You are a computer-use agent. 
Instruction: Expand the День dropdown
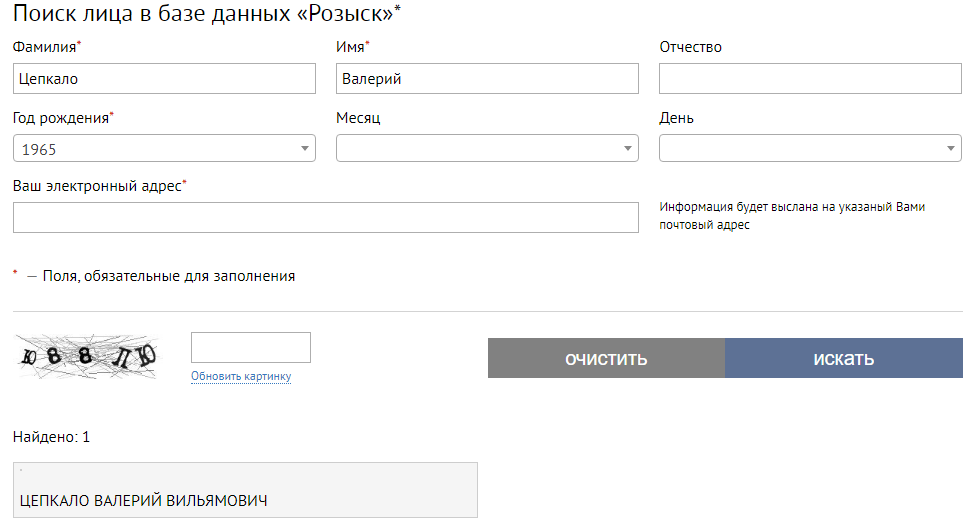810,149
